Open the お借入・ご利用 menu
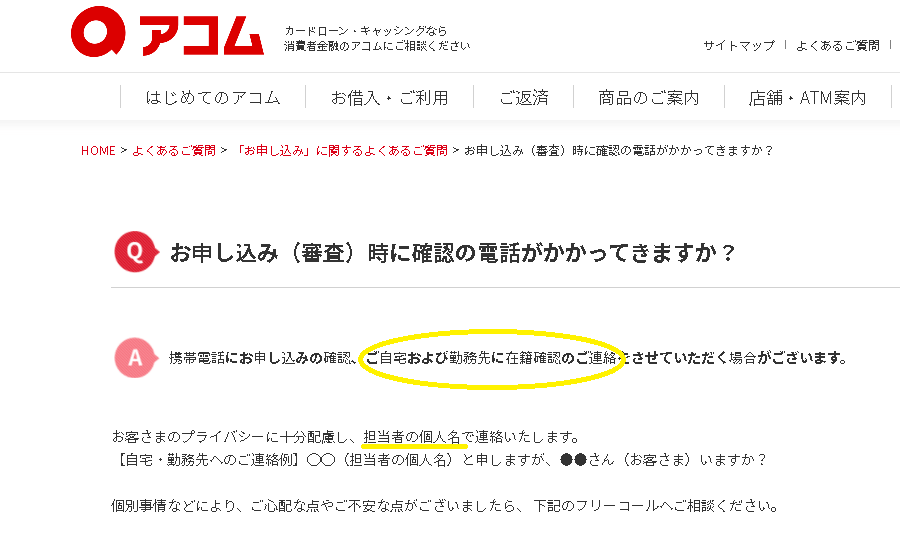Viewport: 900px width, 534px height. coord(389,98)
